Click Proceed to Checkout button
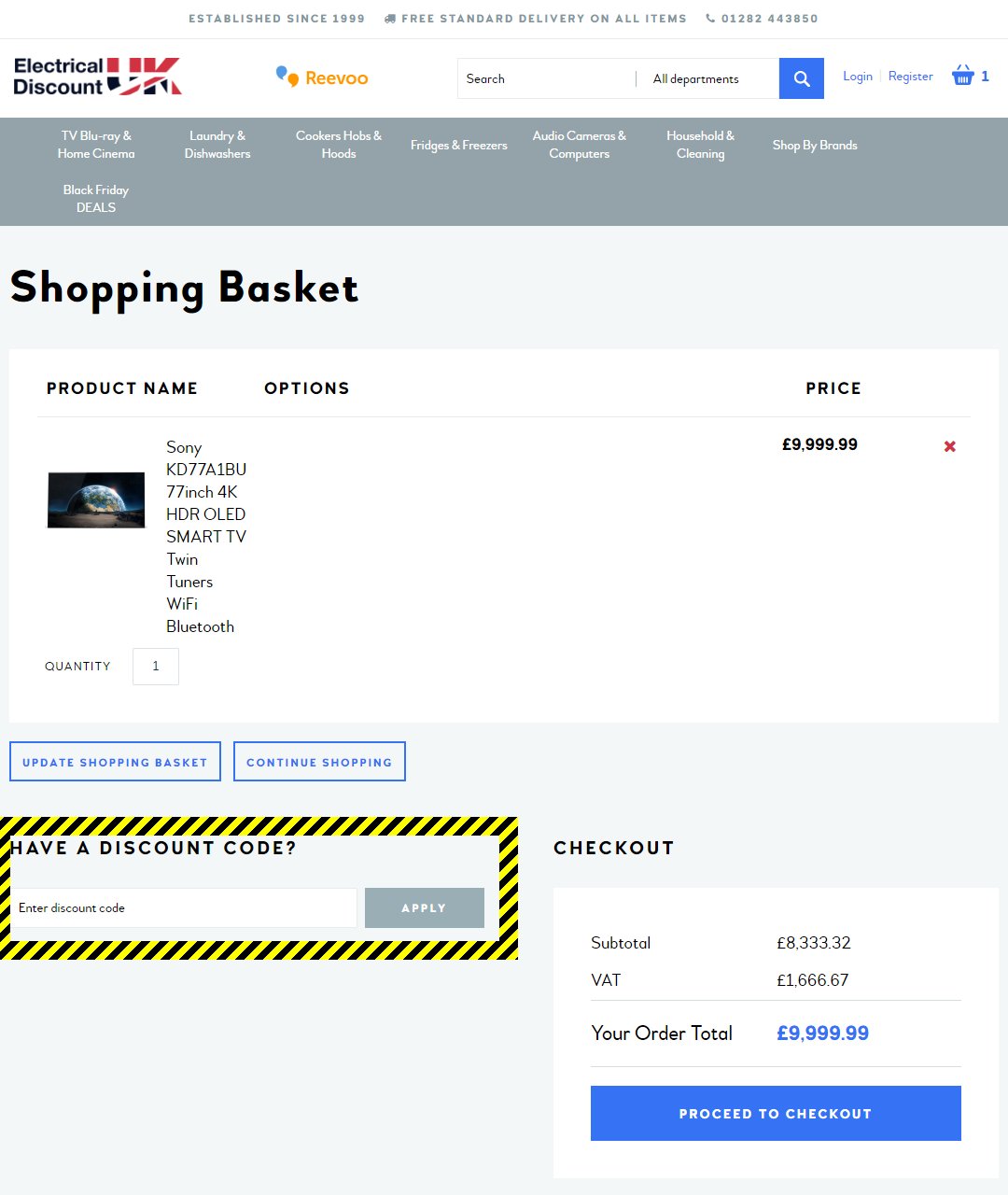 pos(776,1113)
